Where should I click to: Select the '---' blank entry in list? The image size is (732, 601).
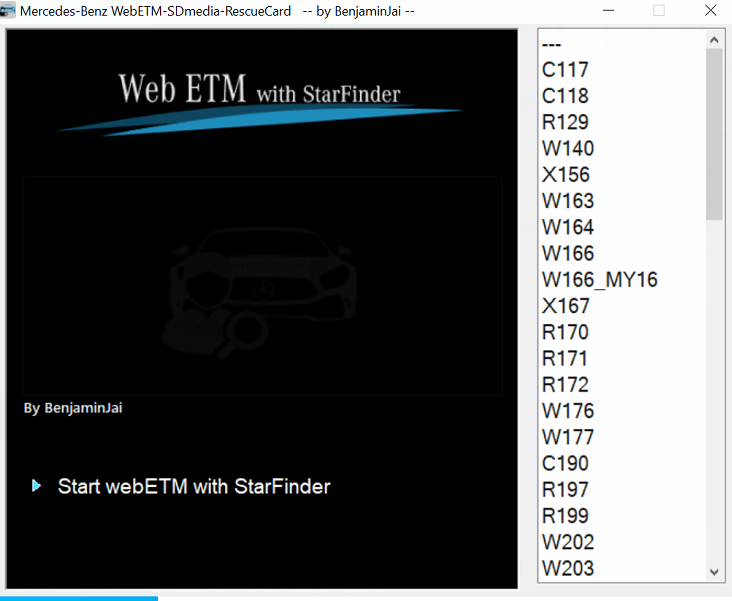point(551,44)
